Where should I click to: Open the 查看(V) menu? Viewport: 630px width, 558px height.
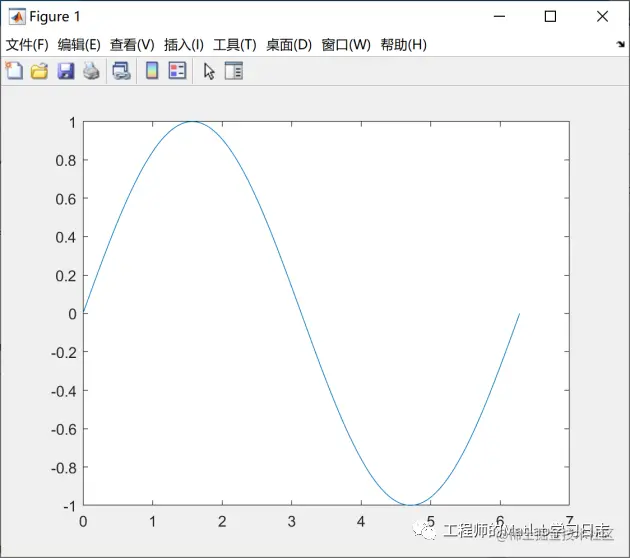point(132,45)
